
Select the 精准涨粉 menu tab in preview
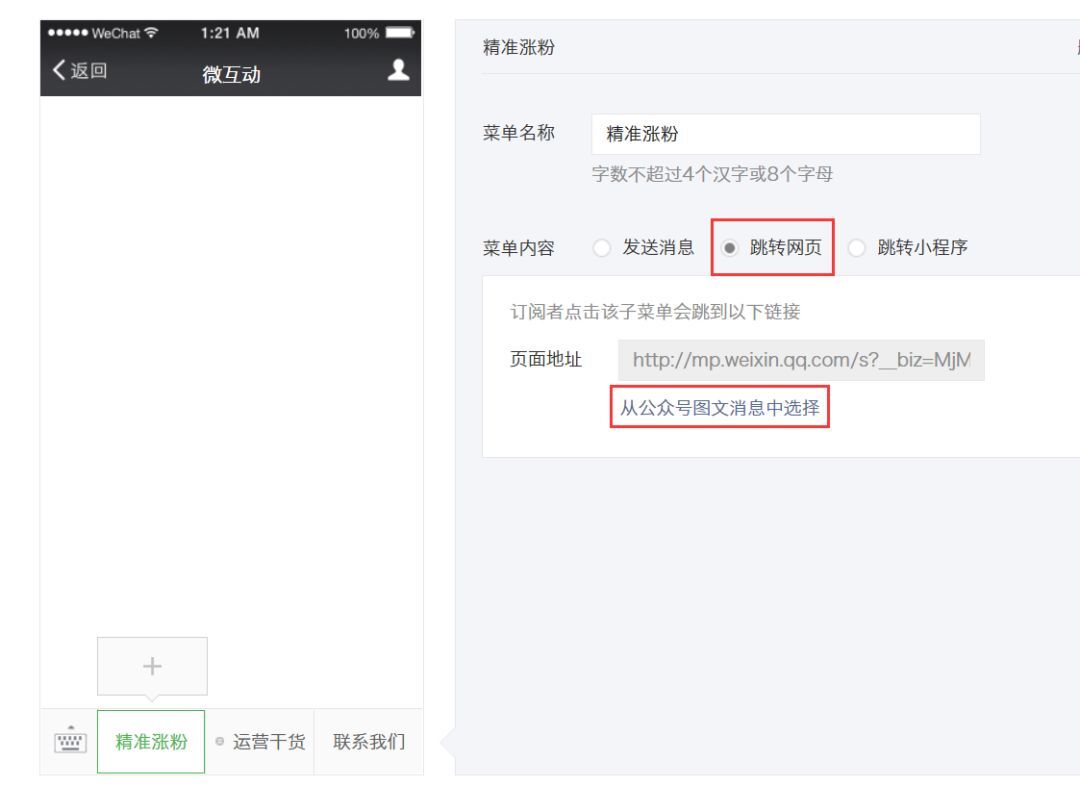point(151,741)
